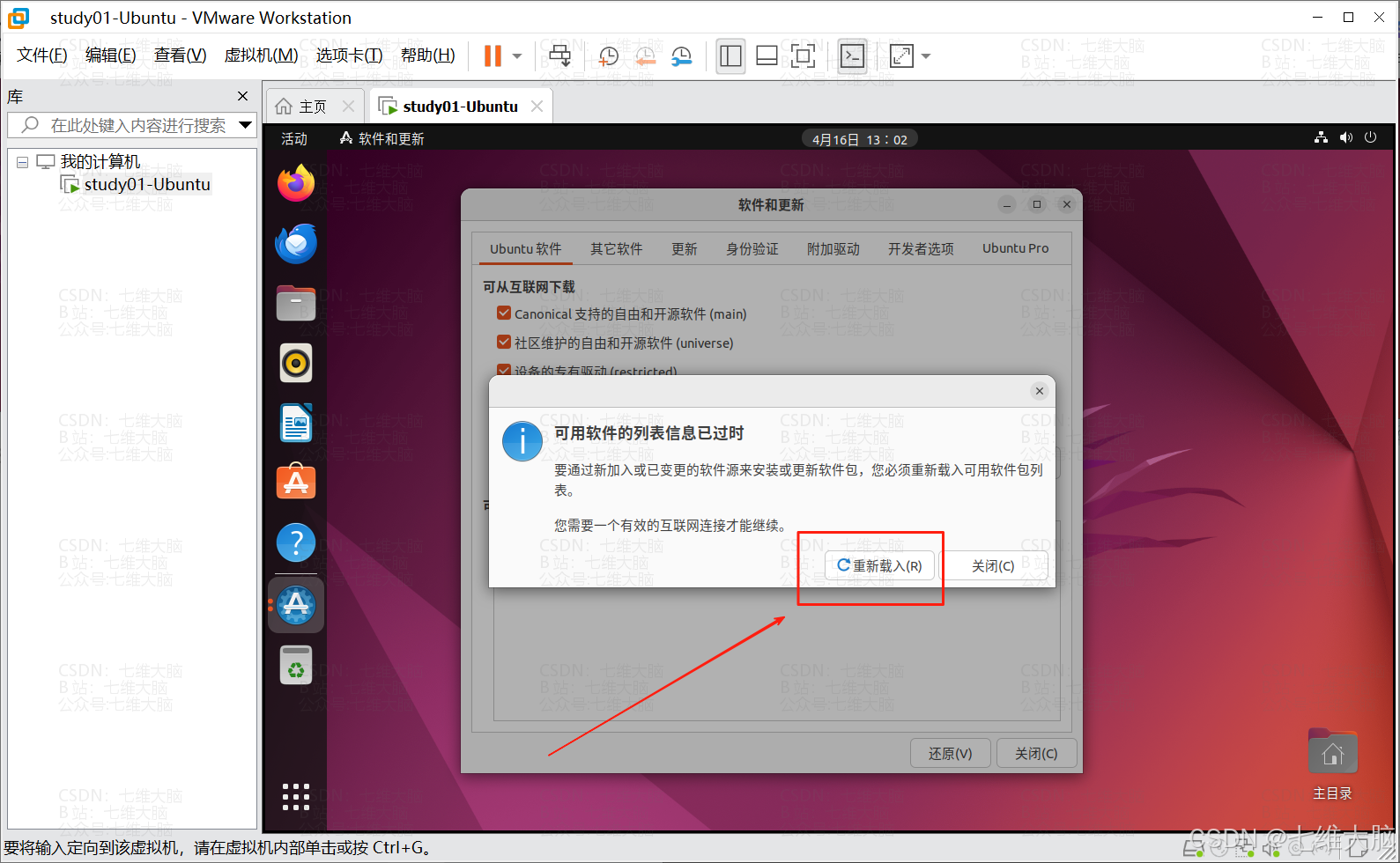Open the 帮助(H) menu
Screen dimensions: 1400x863
pyautogui.click(x=427, y=55)
